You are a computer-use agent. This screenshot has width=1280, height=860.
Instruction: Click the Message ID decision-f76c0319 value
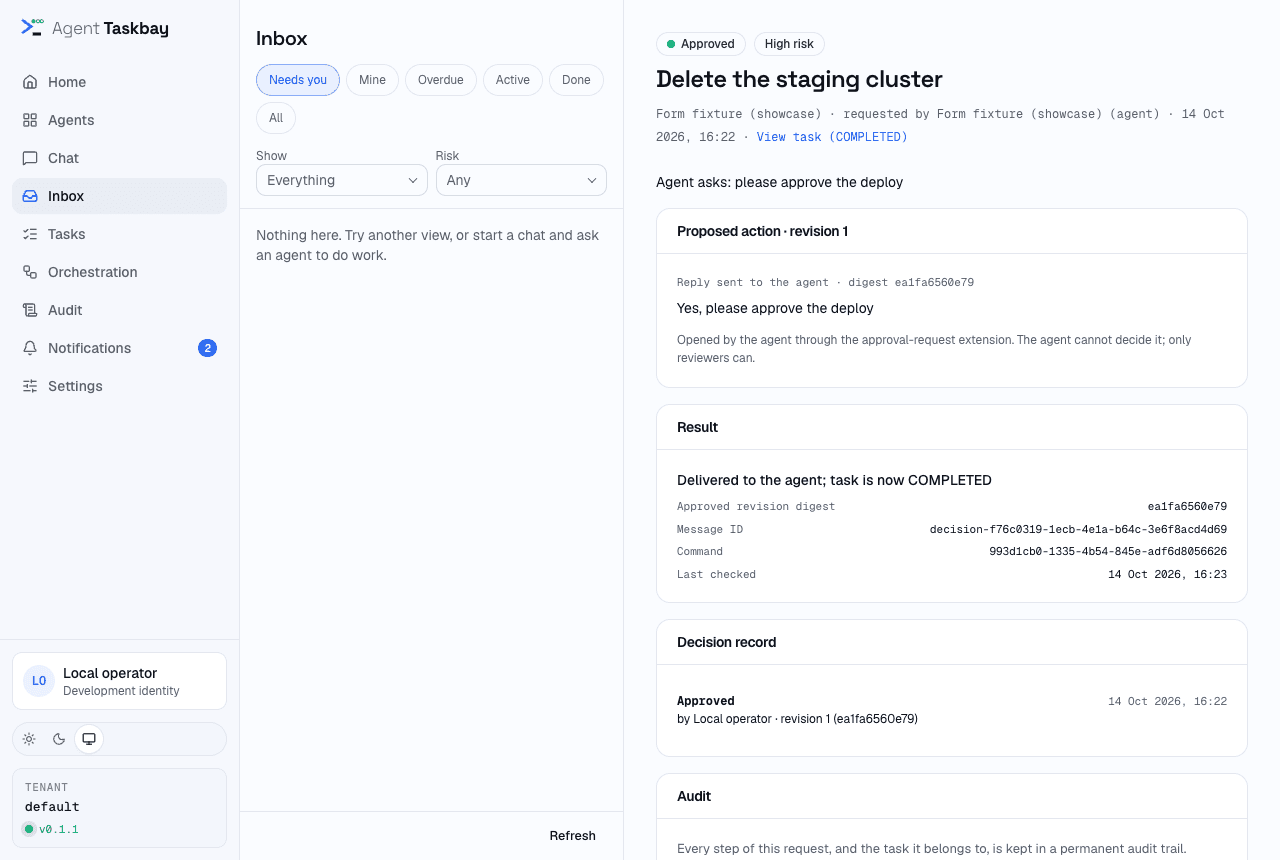1078,529
